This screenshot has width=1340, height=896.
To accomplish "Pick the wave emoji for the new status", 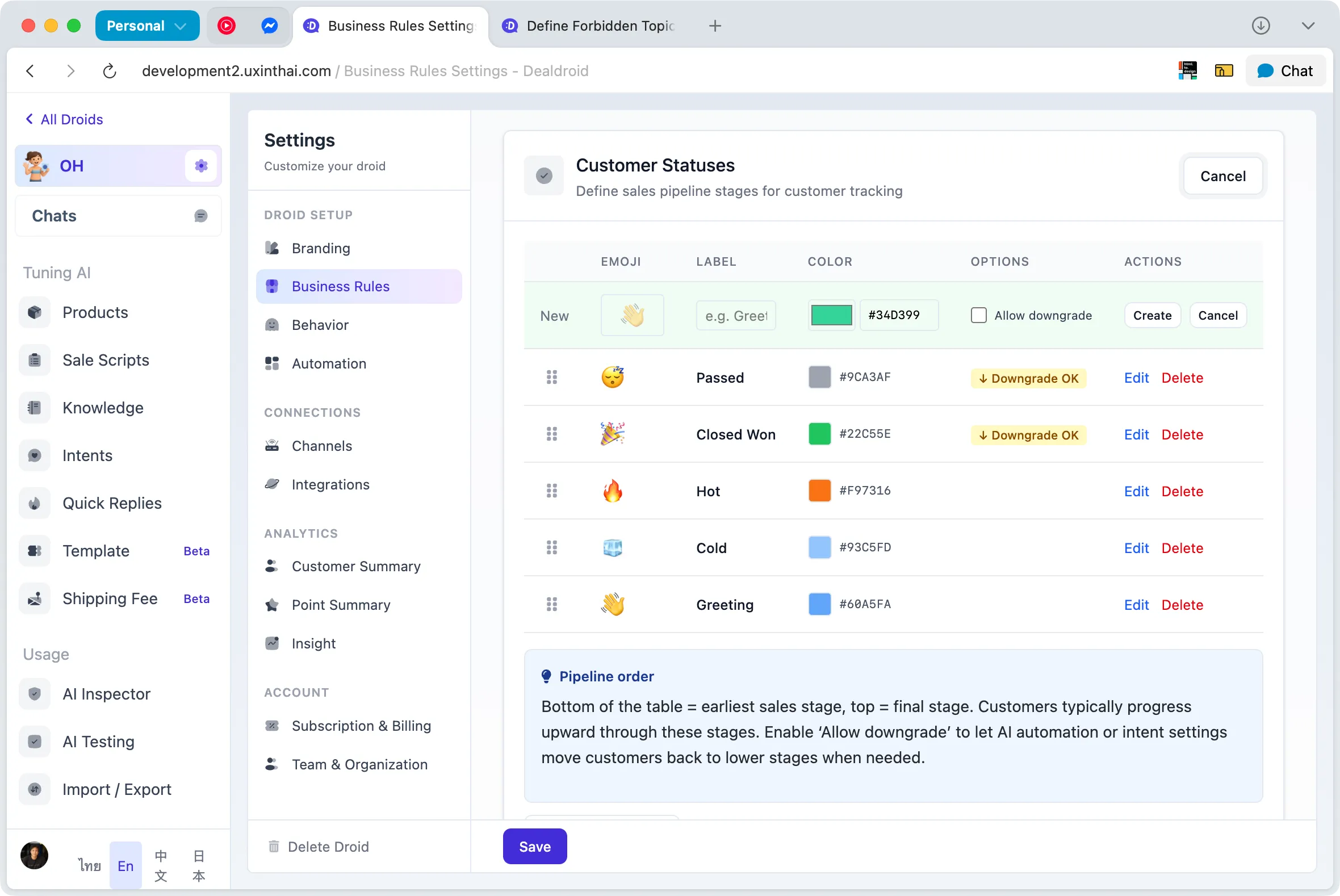I will tap(632, 315).
